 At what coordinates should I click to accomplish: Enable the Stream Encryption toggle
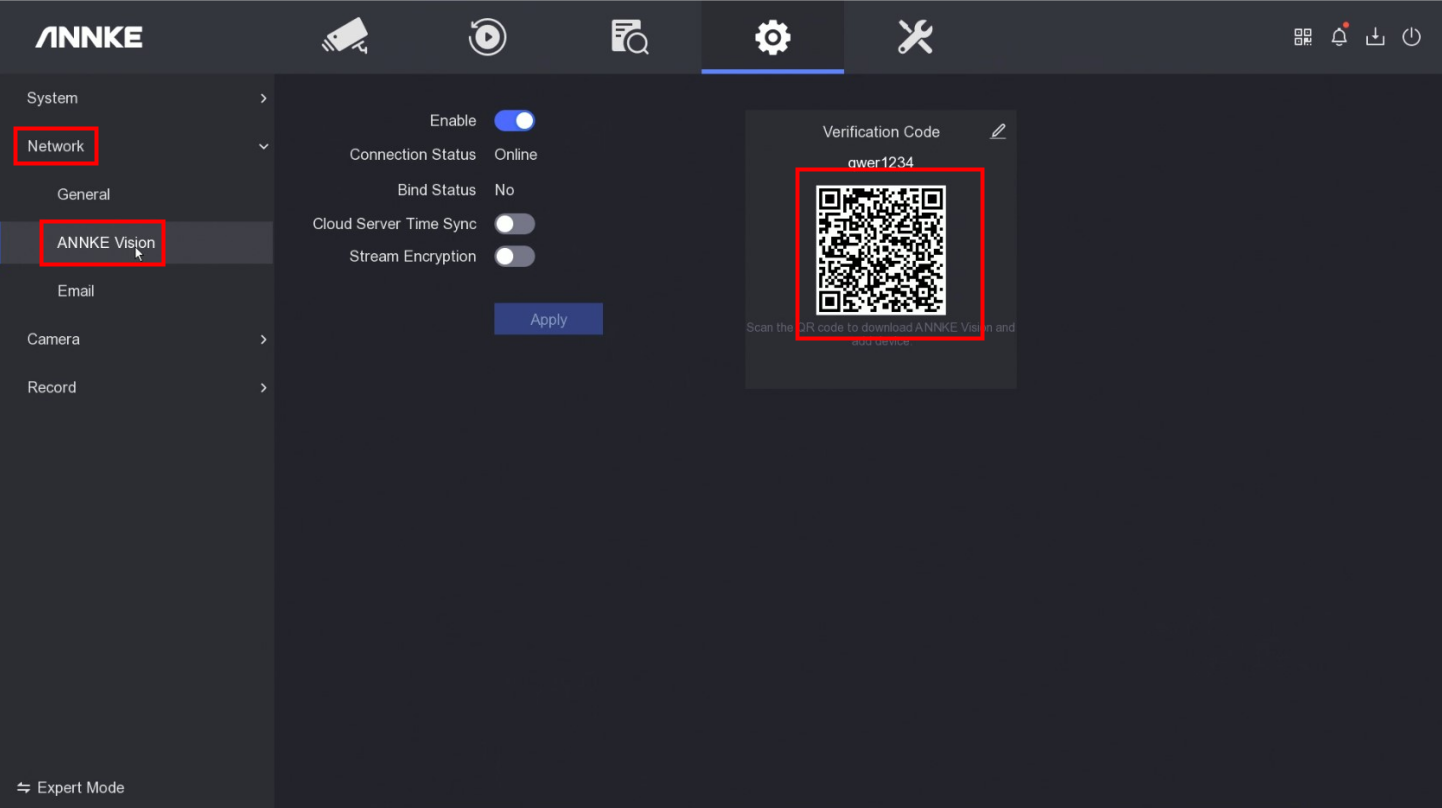[515, 257]
